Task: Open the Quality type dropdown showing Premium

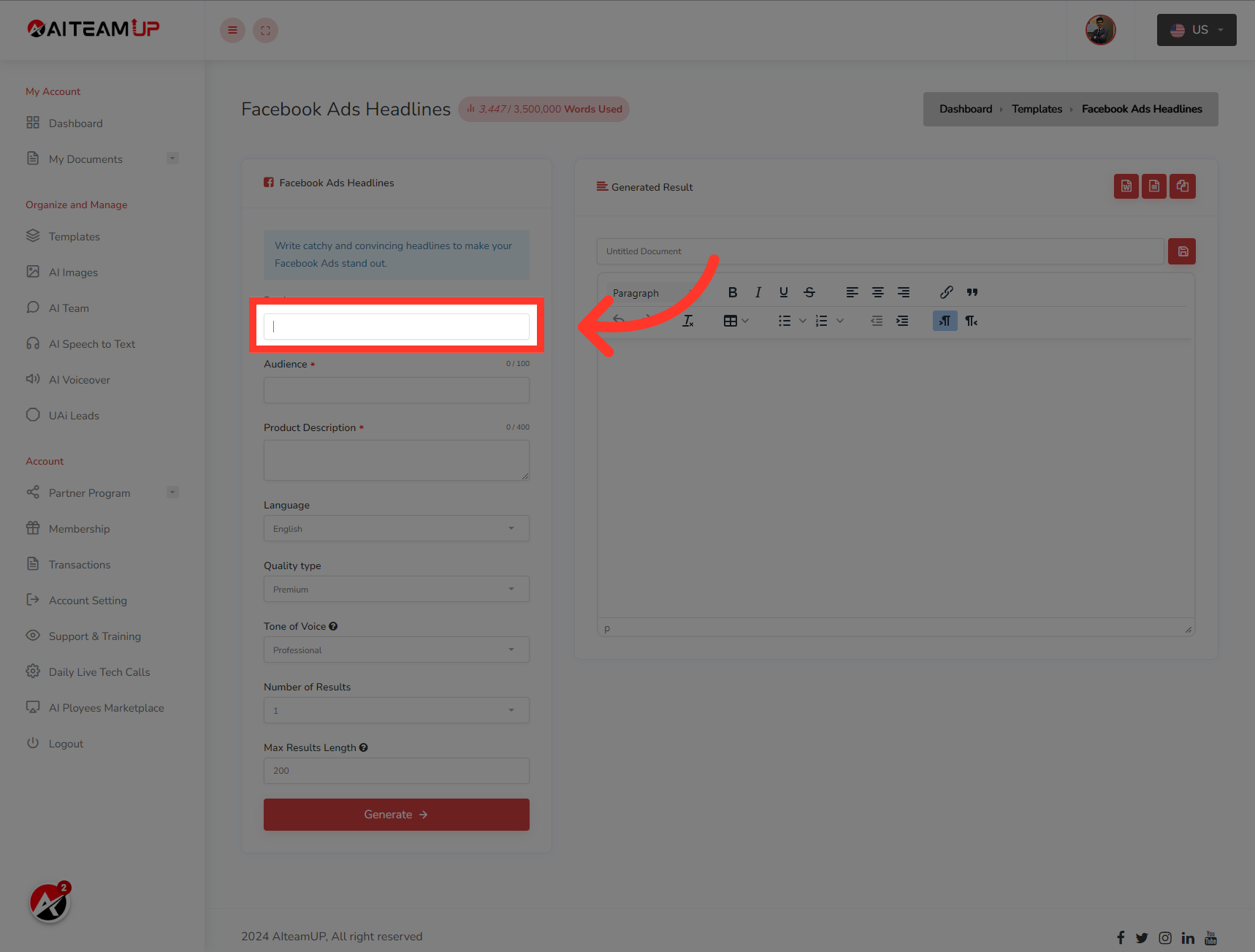Action: pos(396,589)
